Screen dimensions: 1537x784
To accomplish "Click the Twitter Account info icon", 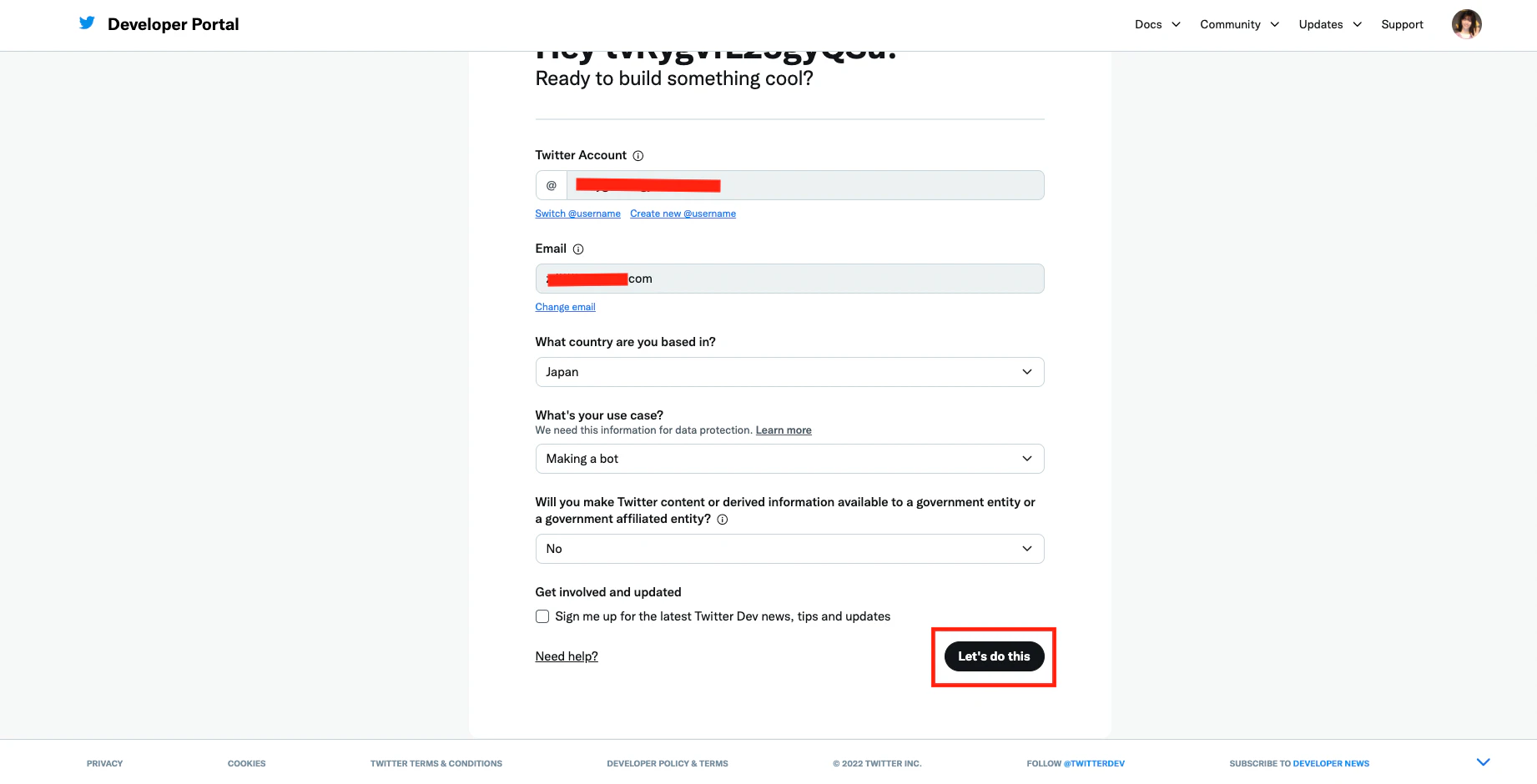I will pos(638,156).
